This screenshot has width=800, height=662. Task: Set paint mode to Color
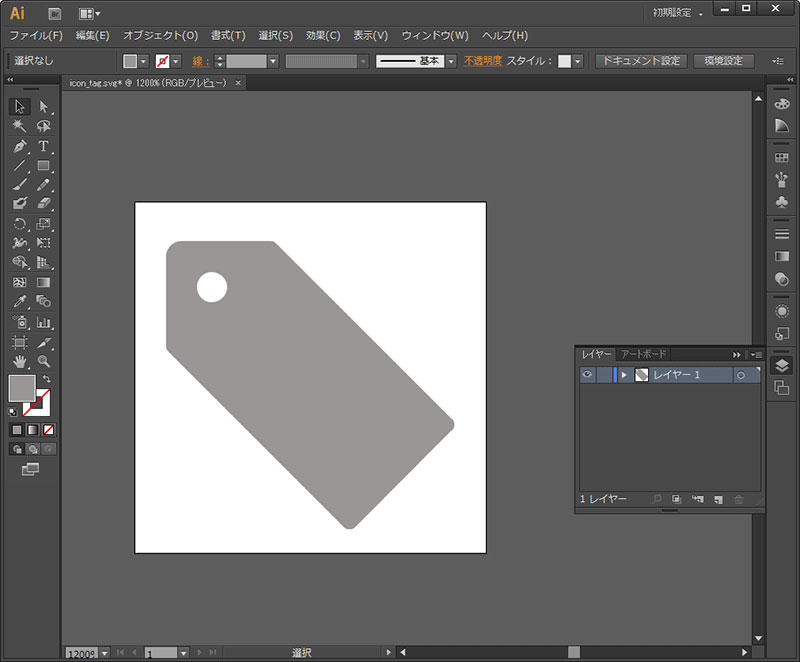17,430
